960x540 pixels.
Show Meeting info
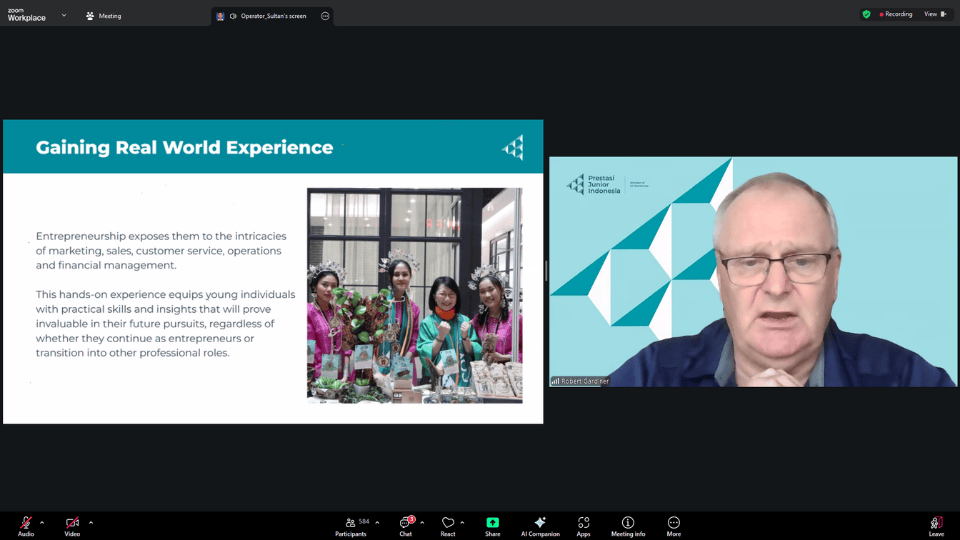tap(628, 523)
